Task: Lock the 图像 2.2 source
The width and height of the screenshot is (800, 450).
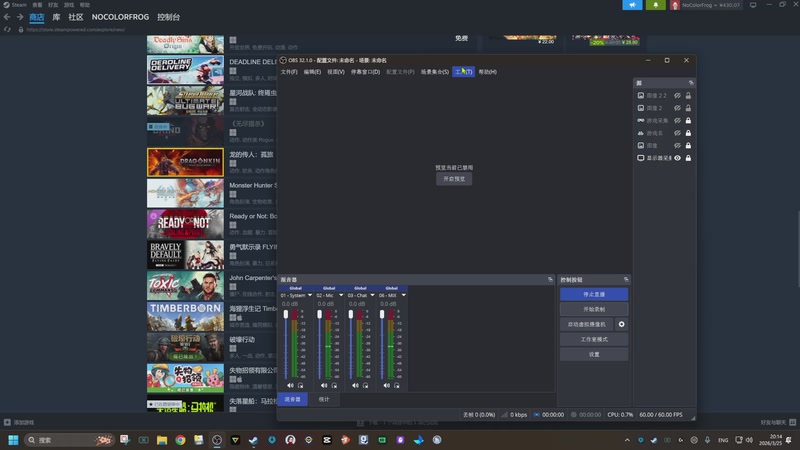Action: coord(688,95)
